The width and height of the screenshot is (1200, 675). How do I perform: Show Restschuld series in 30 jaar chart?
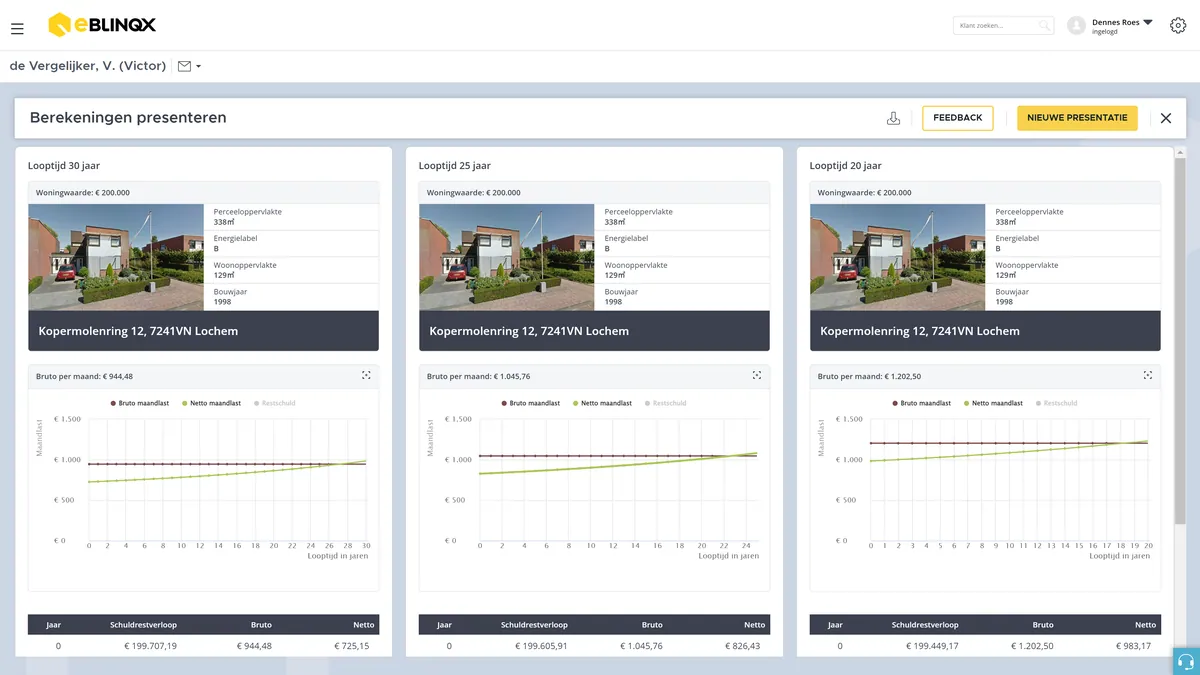pos(273,403)
